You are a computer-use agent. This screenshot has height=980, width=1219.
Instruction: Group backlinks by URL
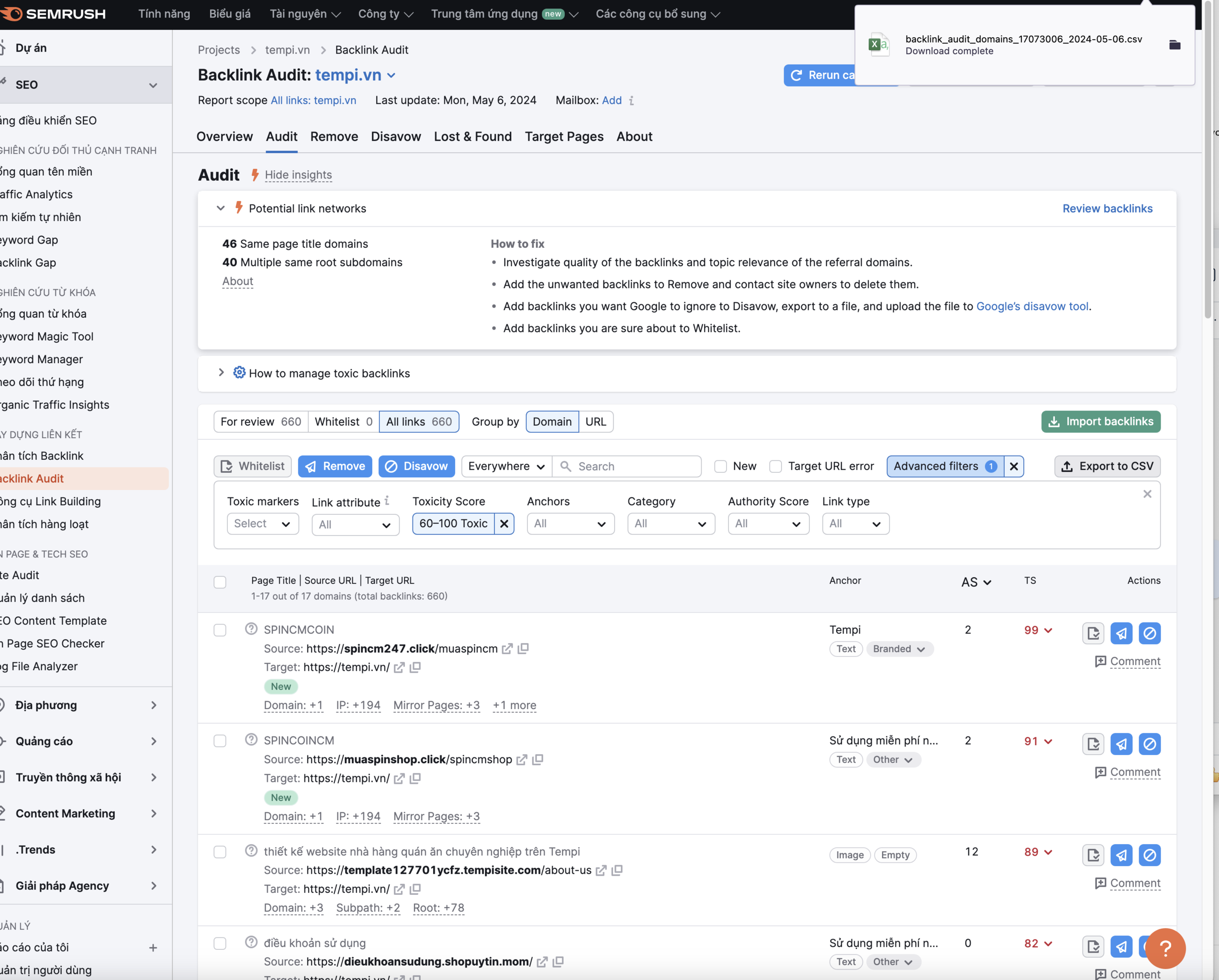pyautogui.click(x=595, y=422)
